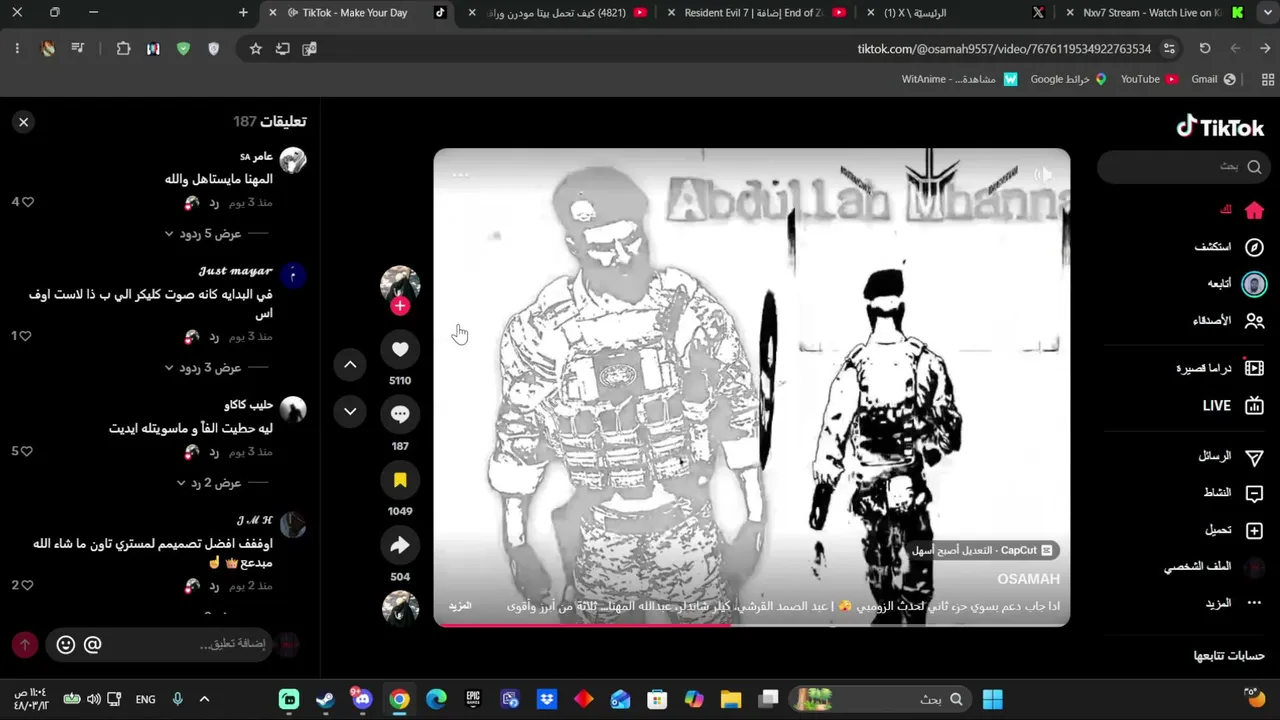Share the video with the arrow icon
The height and width of the screenshot is (720, 1280).
click(x=400, y=545)
